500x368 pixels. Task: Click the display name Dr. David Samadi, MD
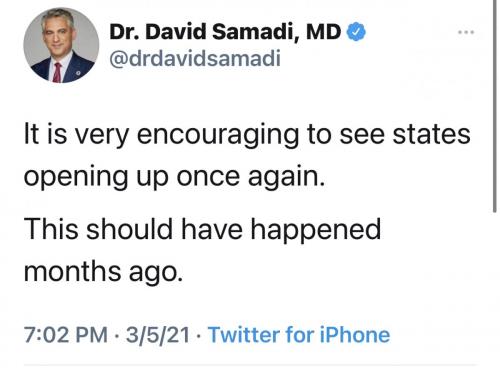(225, 32)
